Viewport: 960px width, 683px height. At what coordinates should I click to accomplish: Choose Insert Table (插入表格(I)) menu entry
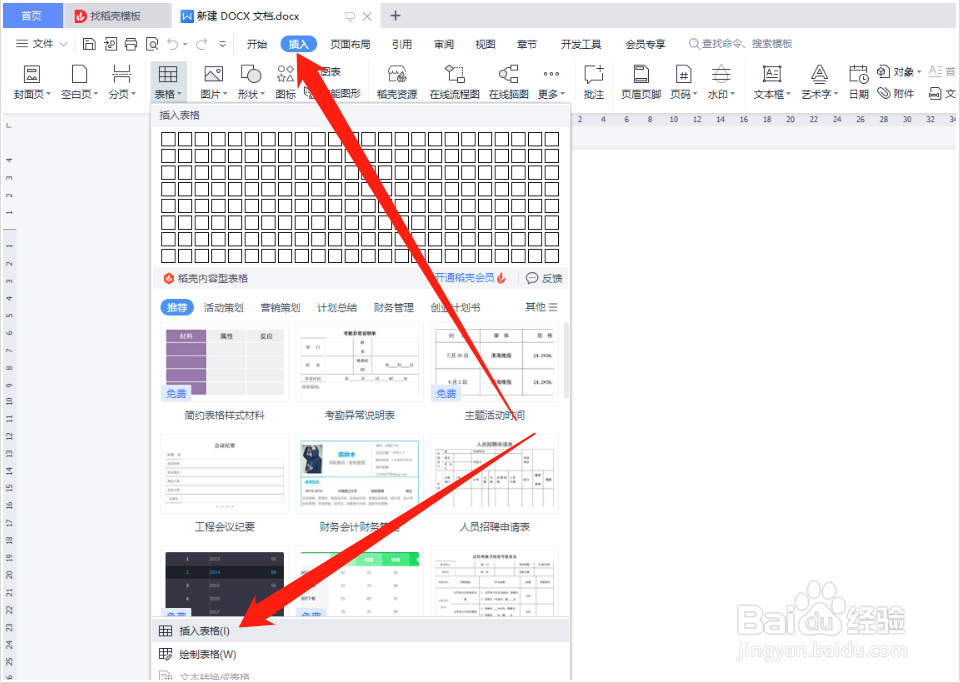click(x=361, y=631)
